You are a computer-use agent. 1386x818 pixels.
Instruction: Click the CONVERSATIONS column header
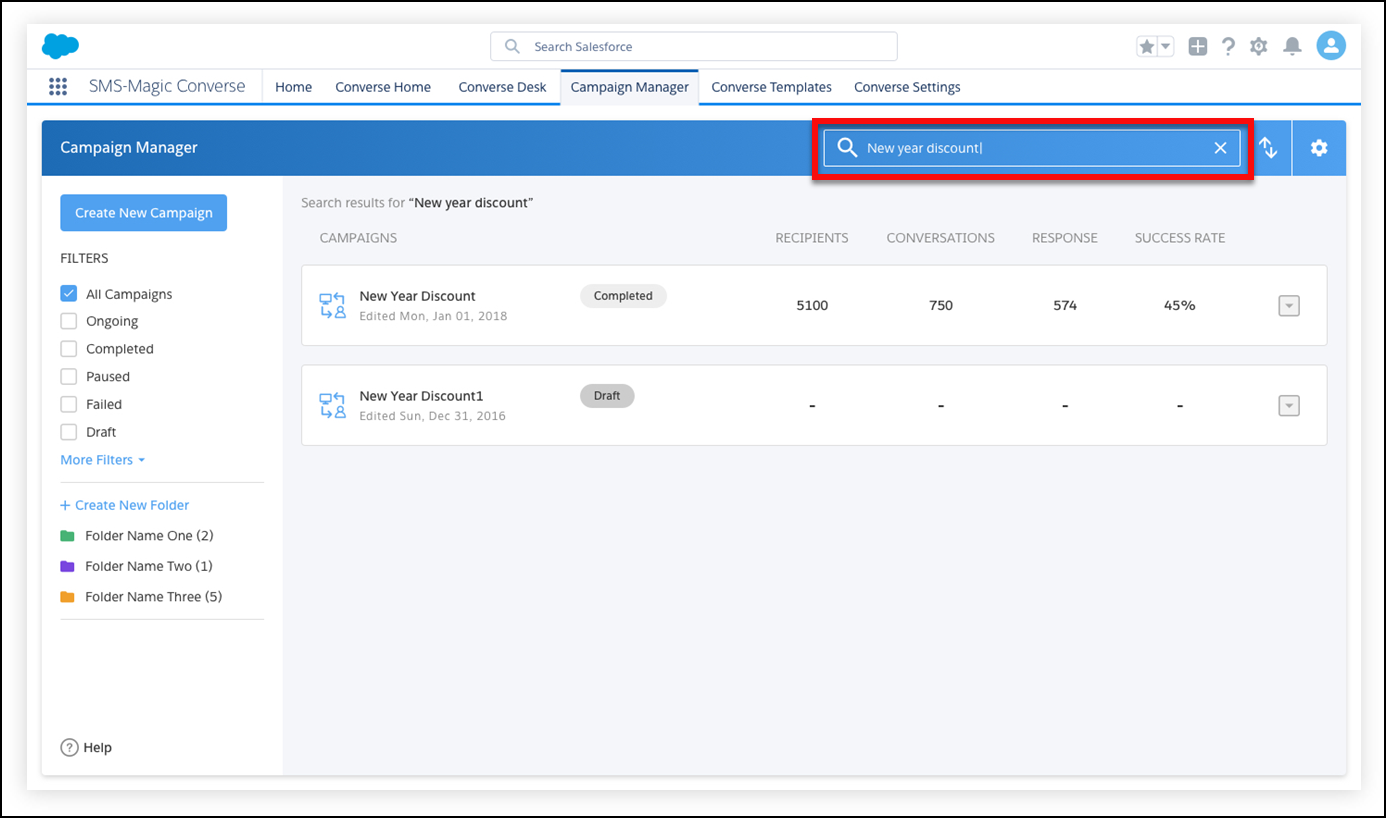pyautogui.click(x=941, y=238)
